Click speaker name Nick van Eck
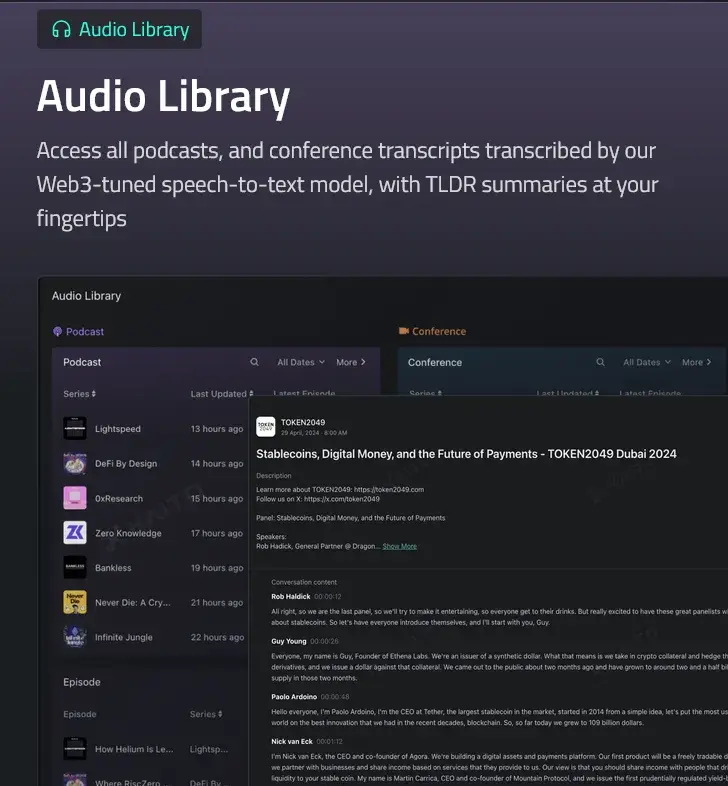 292,741
